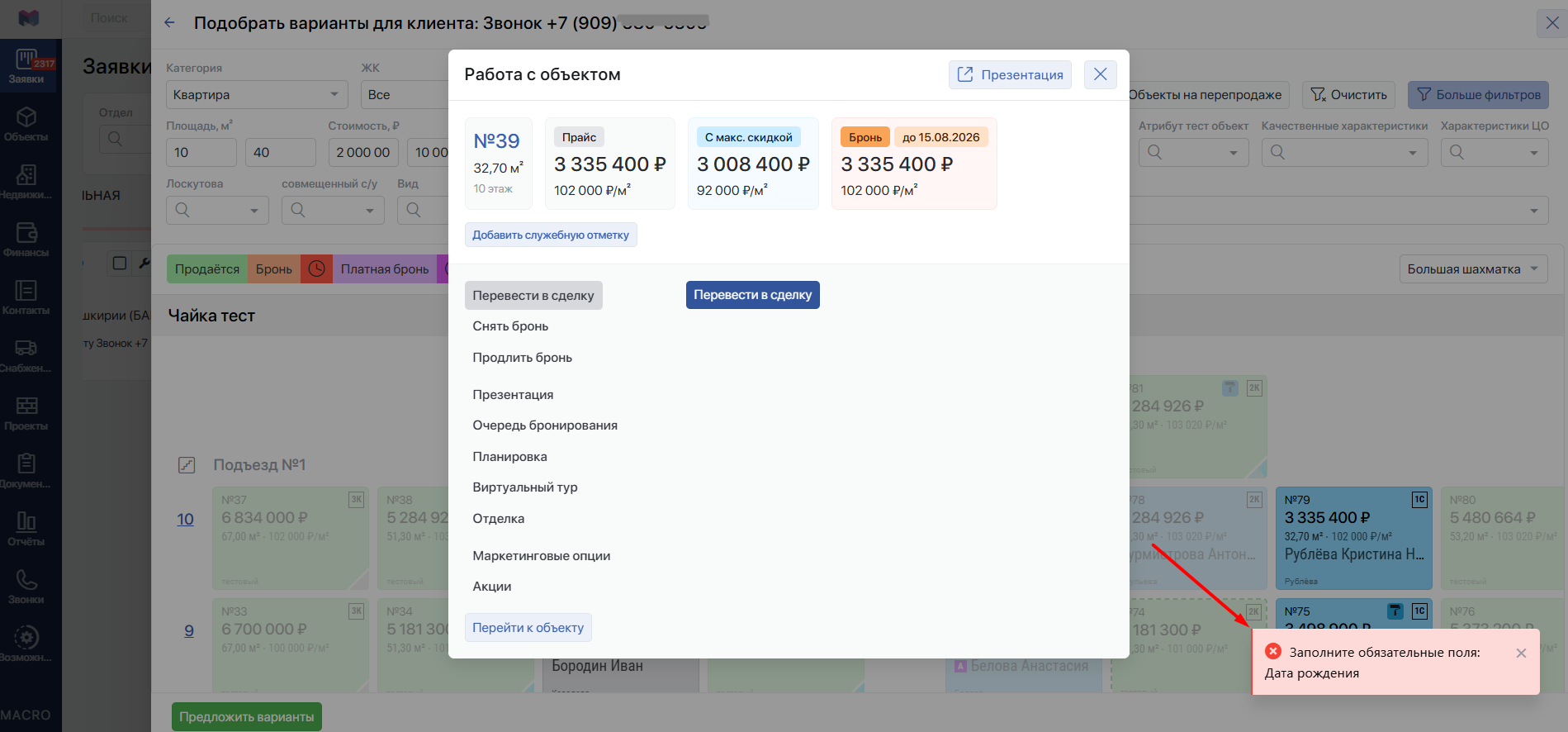Image resolution: width=1568 pixels, height=732 pixels.
Task: Open the Большая шахматка view dropdown
Action: point(1473,269)
